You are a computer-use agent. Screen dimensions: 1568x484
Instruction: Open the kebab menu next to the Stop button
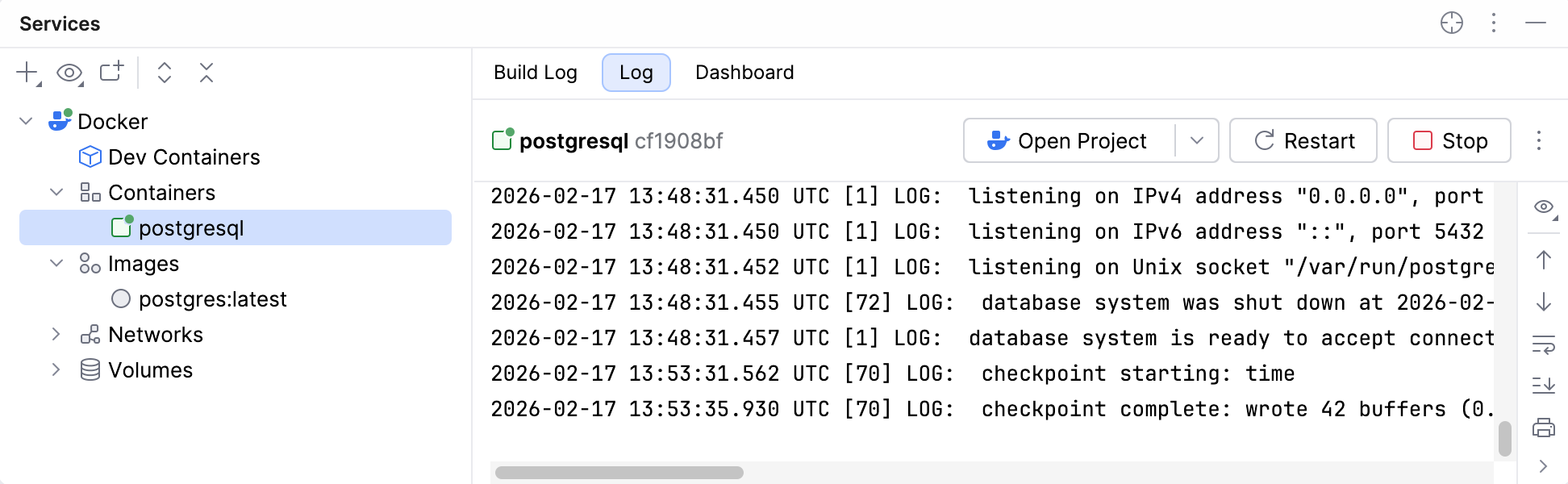click(x=1539, y=140)
